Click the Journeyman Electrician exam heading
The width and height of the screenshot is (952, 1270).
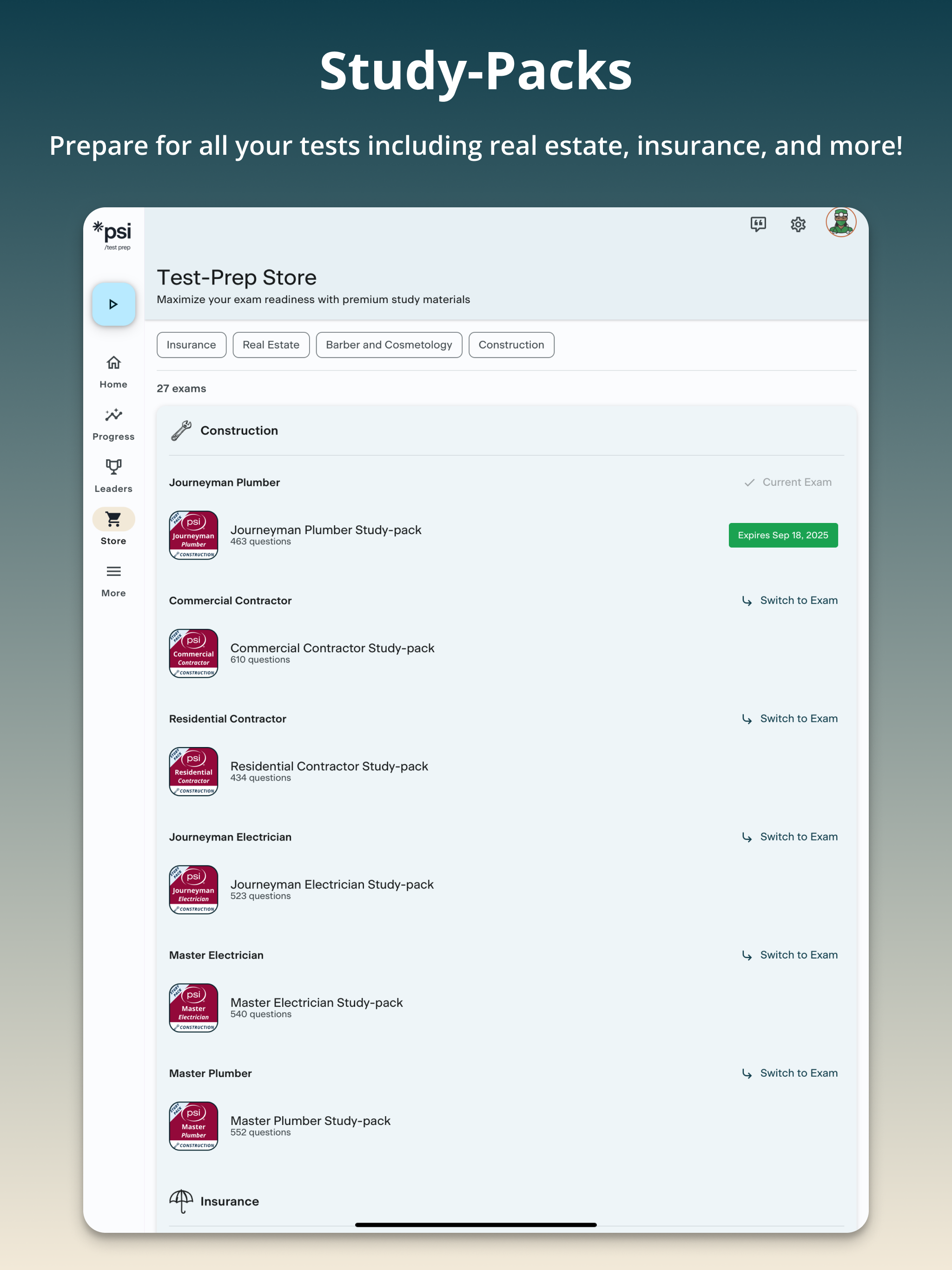(x=230, y=838)
